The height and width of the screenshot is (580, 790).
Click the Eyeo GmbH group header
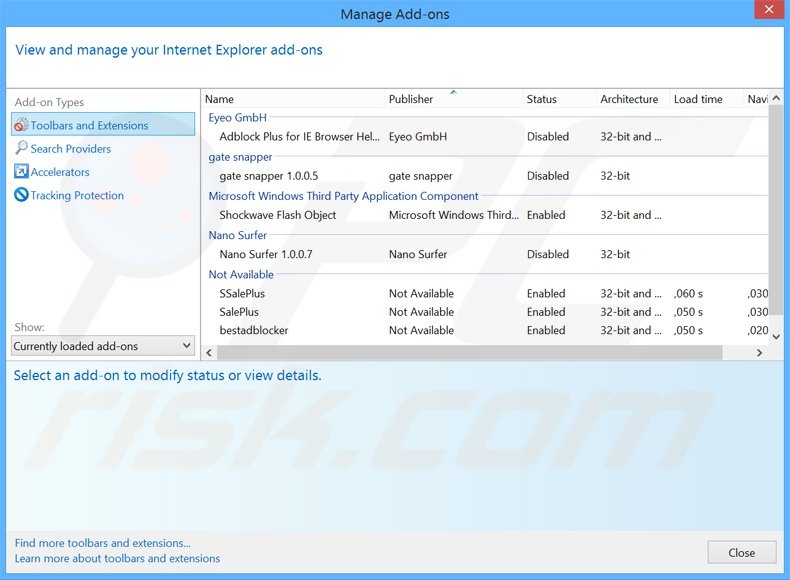click(x=237, y=117)
